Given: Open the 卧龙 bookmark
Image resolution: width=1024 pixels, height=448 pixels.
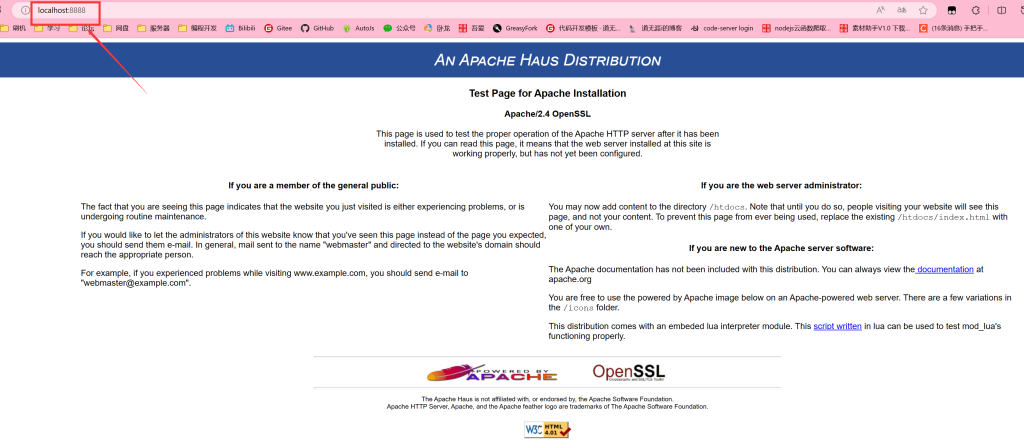Looking at the screenshot, I should point(438,29).
